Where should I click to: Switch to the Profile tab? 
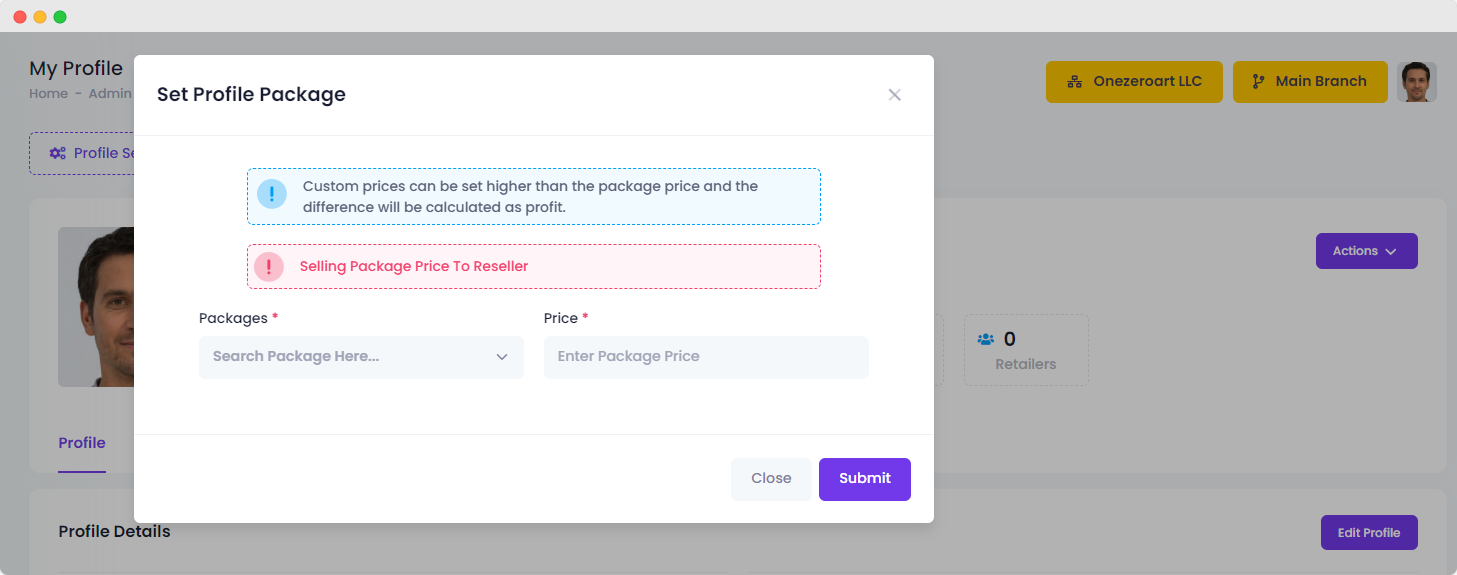pyautogui.click(x=82, y=443)
